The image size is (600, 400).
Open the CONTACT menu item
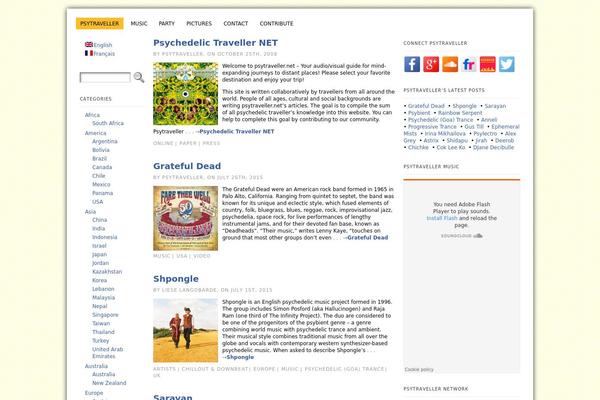click(x=236, y=23)
